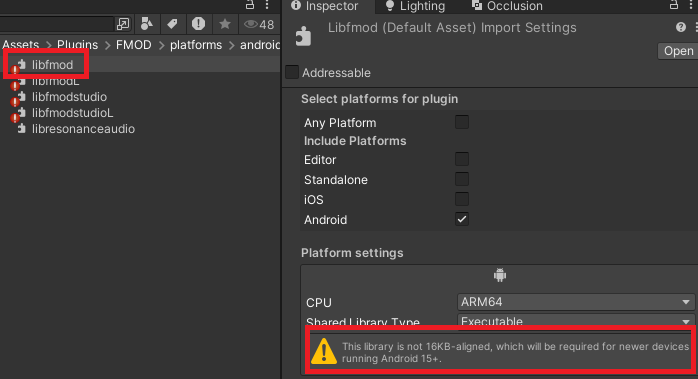Select the libfmodL asset
The height and width of the screenshot is (379, 698).
pos(56,81)
